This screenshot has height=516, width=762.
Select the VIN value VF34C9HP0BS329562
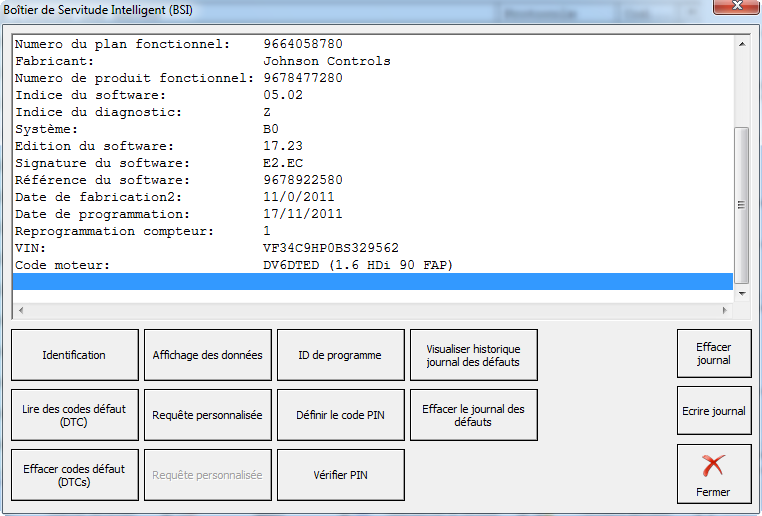330,248
